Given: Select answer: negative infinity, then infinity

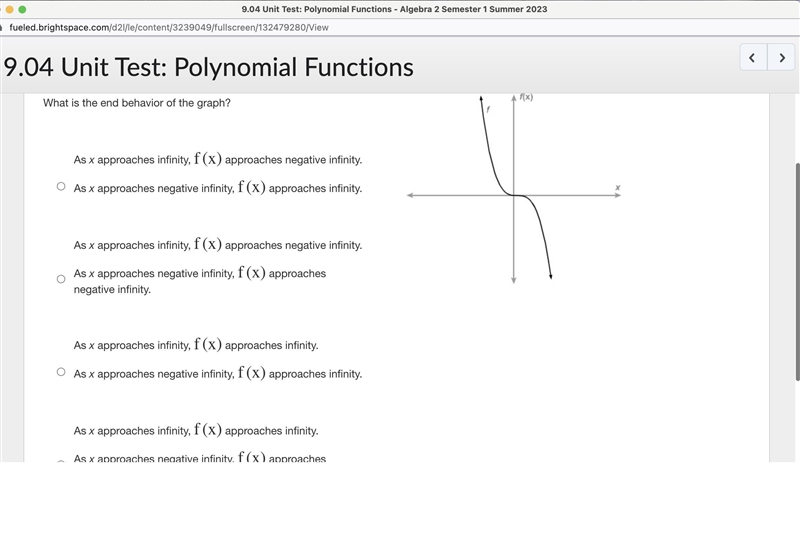Looking at the screenshot, I should 61,186.
